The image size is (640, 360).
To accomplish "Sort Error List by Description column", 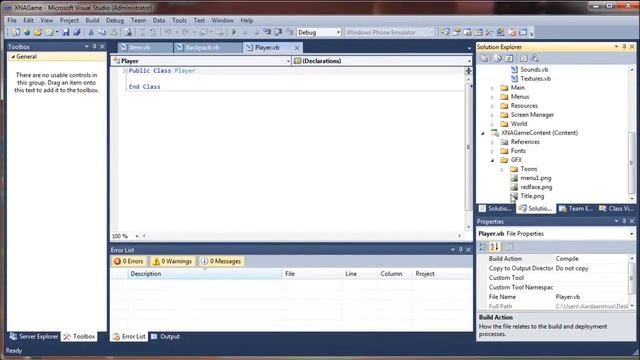I will tap(205, 274).
